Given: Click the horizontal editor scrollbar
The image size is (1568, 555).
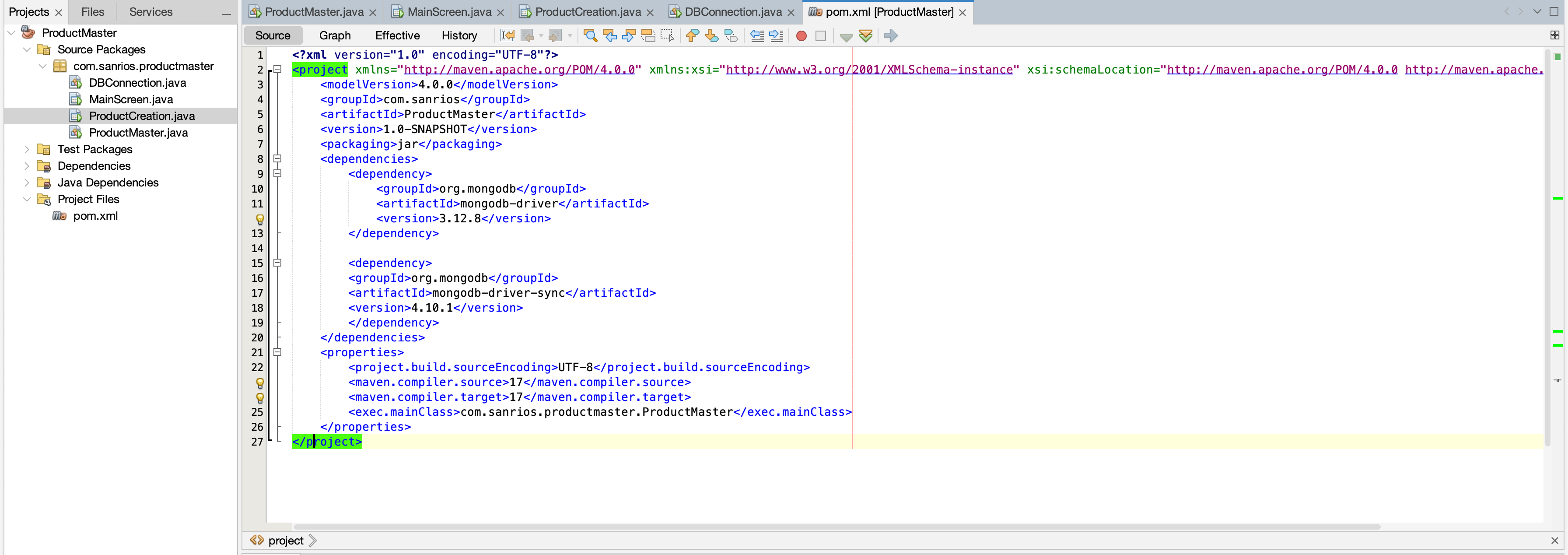Looking at the screenshot, I should [836, 527].
